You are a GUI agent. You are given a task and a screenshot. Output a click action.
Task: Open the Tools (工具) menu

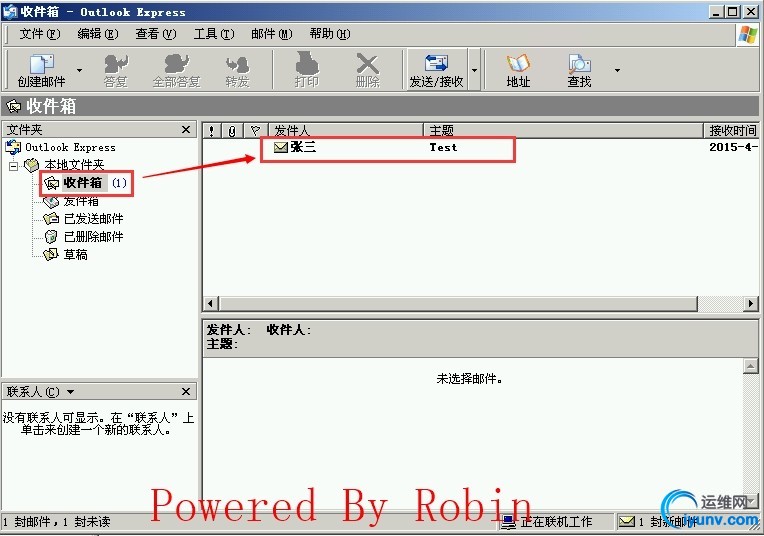(x=213, y=34)
